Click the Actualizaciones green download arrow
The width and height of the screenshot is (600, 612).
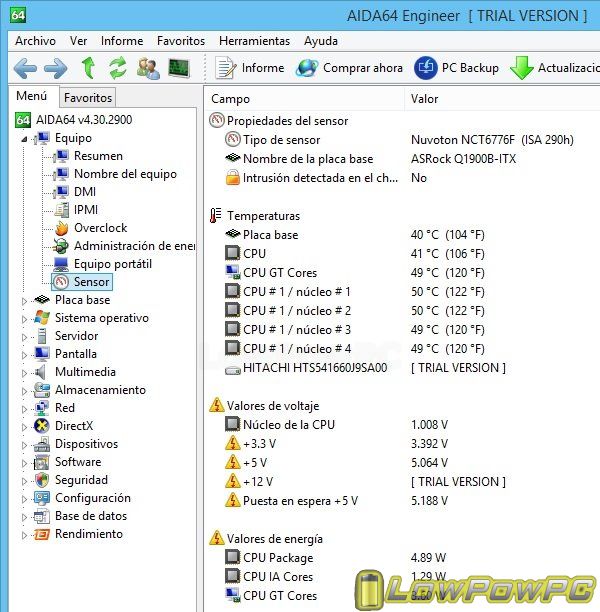click(x=522, y=68)
